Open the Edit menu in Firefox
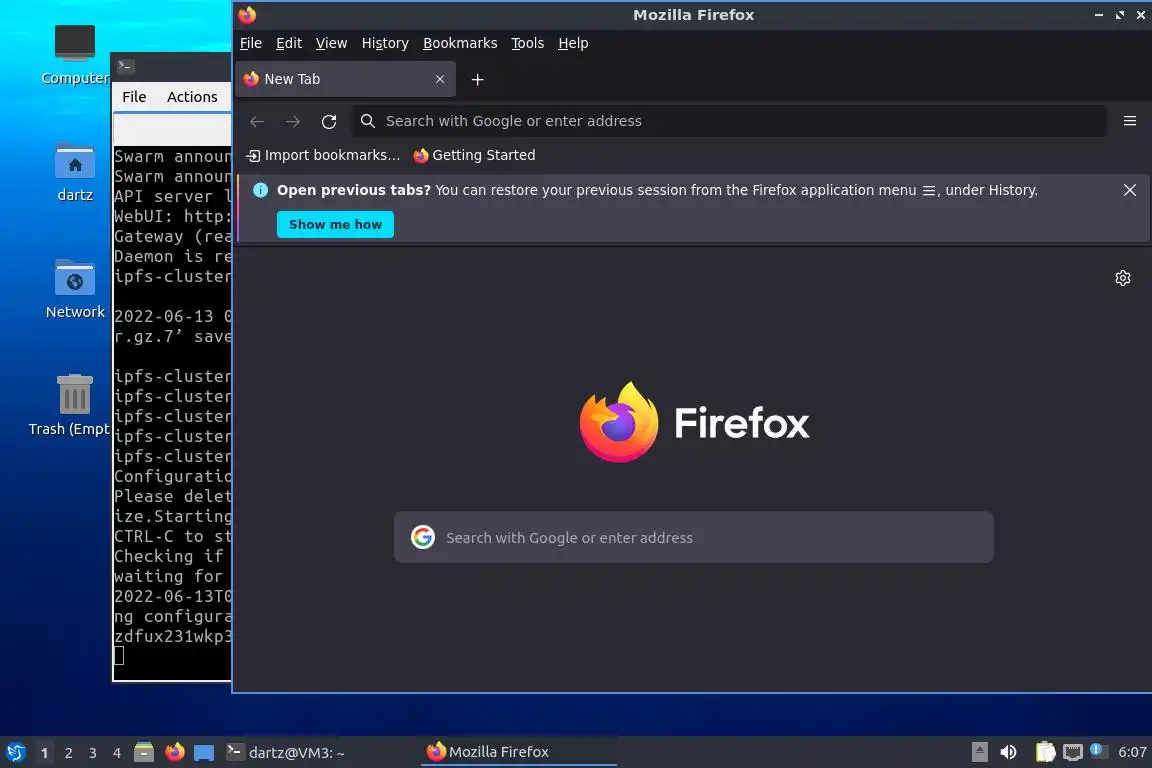 (289, 43)
